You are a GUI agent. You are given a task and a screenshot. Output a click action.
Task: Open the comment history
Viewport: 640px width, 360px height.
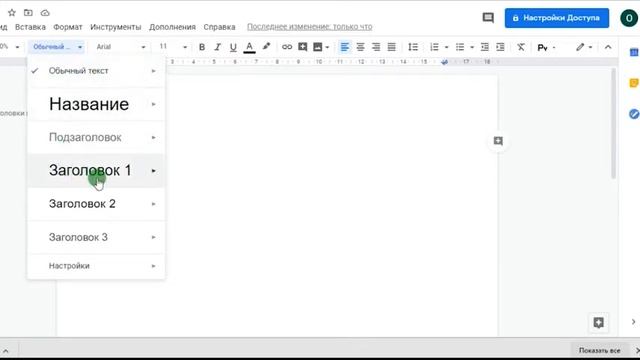pos(488,18)
